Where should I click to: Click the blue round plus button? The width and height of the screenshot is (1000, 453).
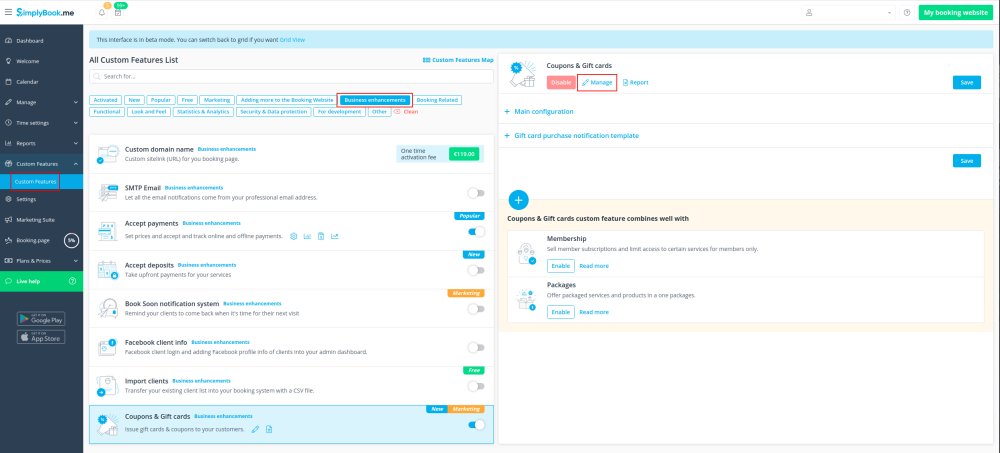[x=519, y=199]
